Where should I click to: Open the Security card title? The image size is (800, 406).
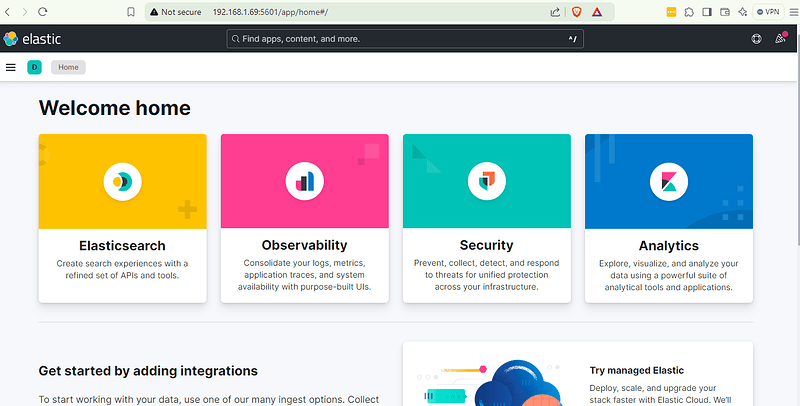487,245
